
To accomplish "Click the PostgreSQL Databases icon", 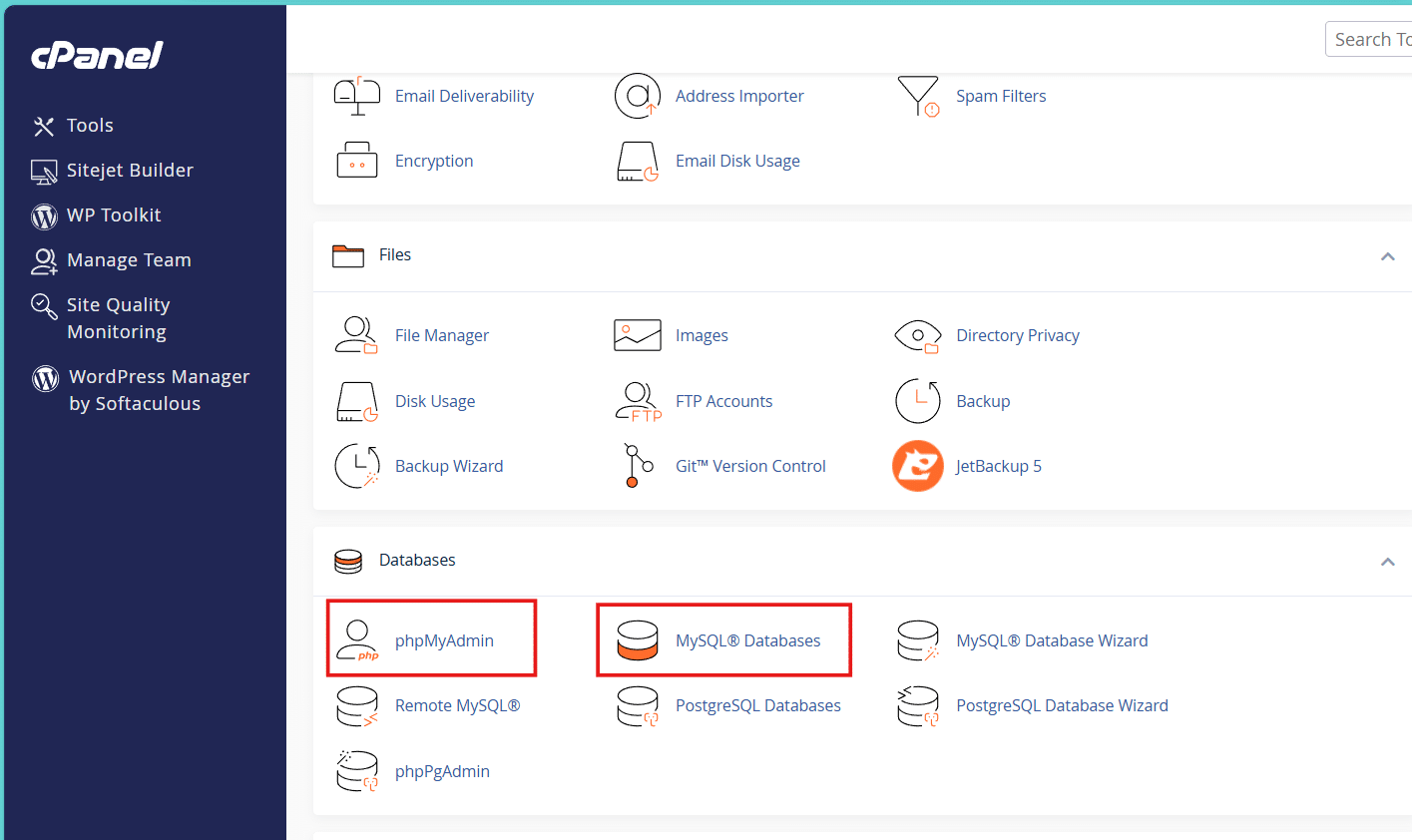I will [x=638, y=705].
